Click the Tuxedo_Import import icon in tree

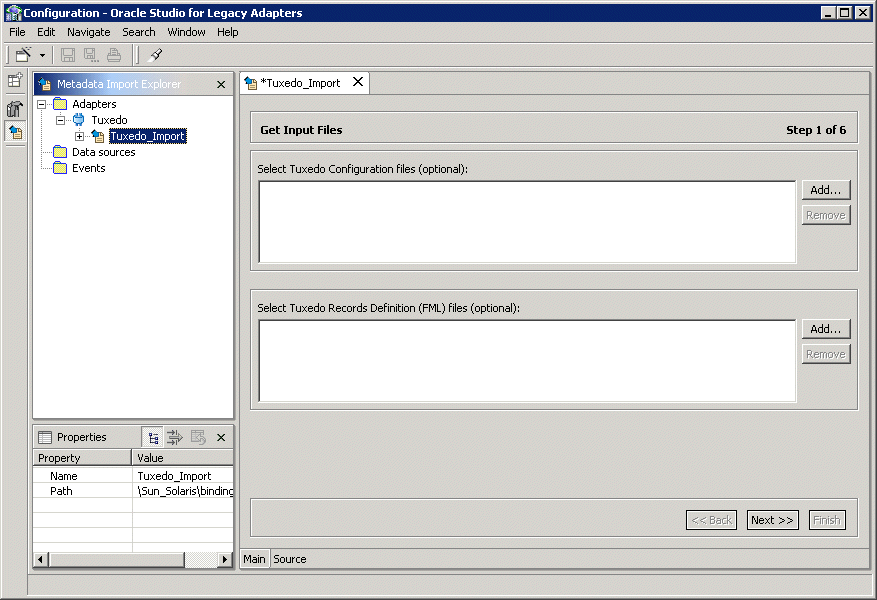click(x=98, y=136)
